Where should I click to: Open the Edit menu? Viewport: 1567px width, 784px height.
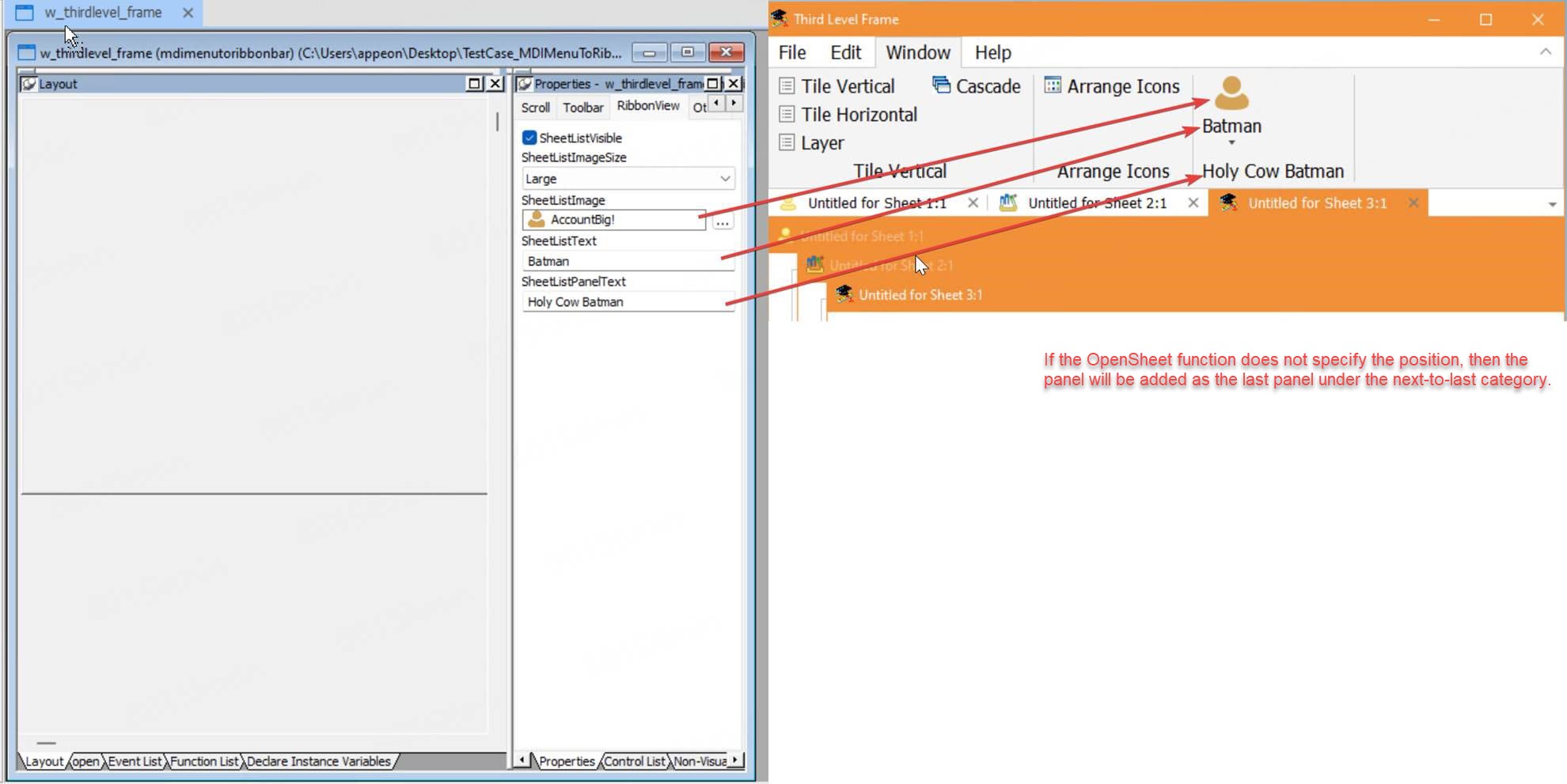click(844, 53)
